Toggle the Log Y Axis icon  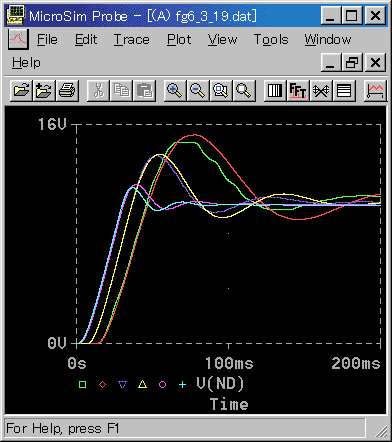[344, 91]
